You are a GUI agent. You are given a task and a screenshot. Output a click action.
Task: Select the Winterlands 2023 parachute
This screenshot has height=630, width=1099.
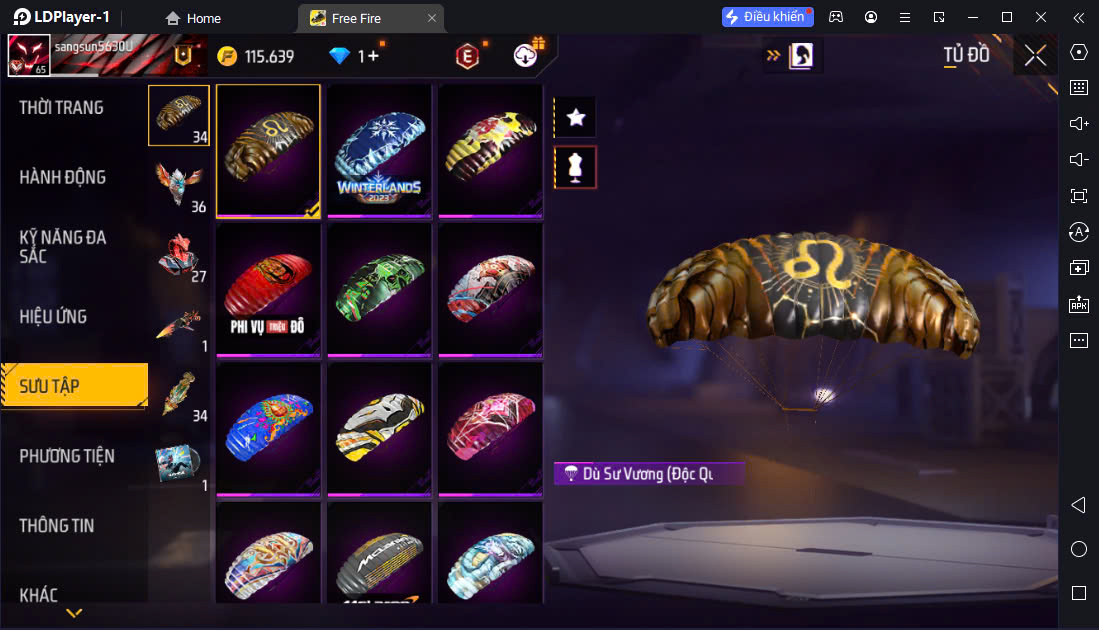pos(379,151)
